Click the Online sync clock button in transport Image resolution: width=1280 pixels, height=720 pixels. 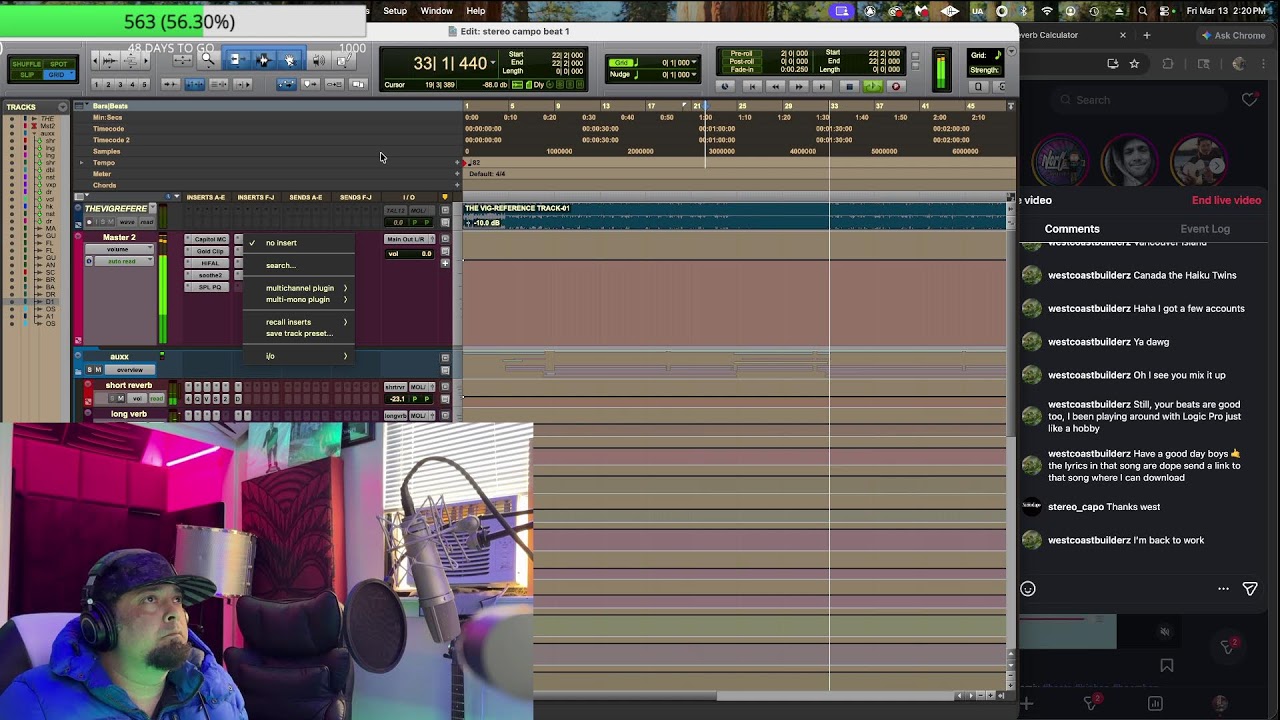(725, 86)
